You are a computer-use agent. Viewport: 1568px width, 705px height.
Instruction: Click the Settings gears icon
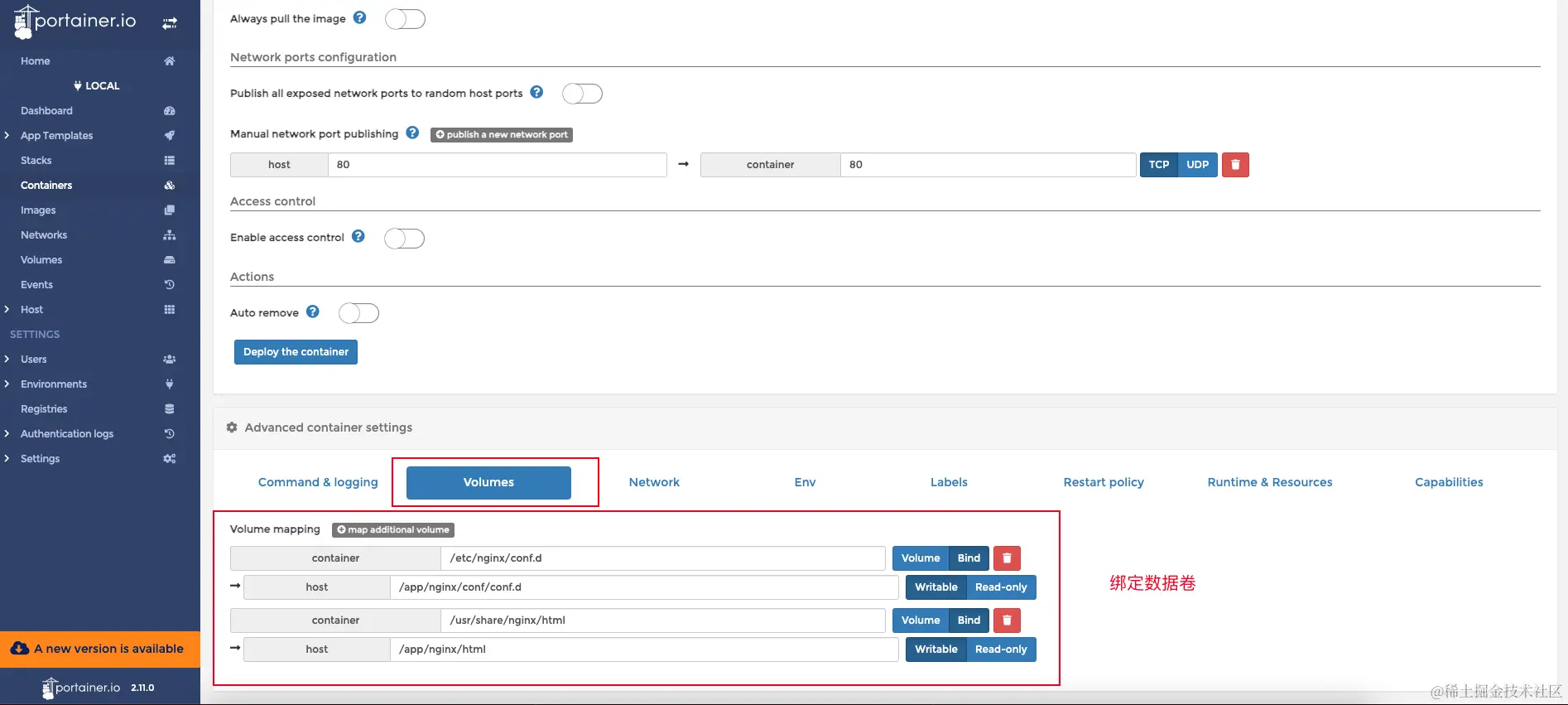click(170, 459)
